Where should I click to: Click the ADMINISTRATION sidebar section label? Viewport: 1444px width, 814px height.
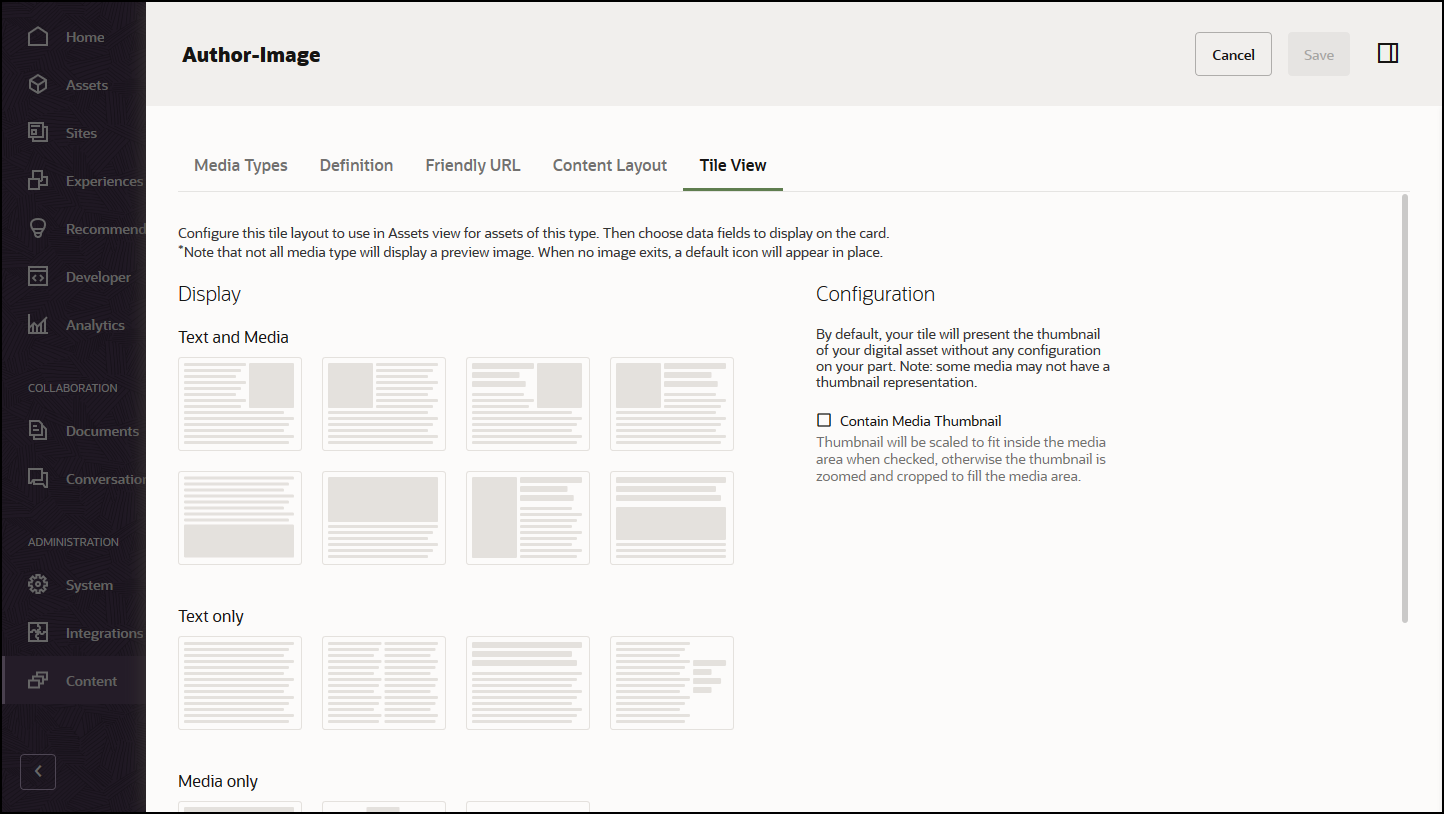pyautogui.click(x=73, y=542)
